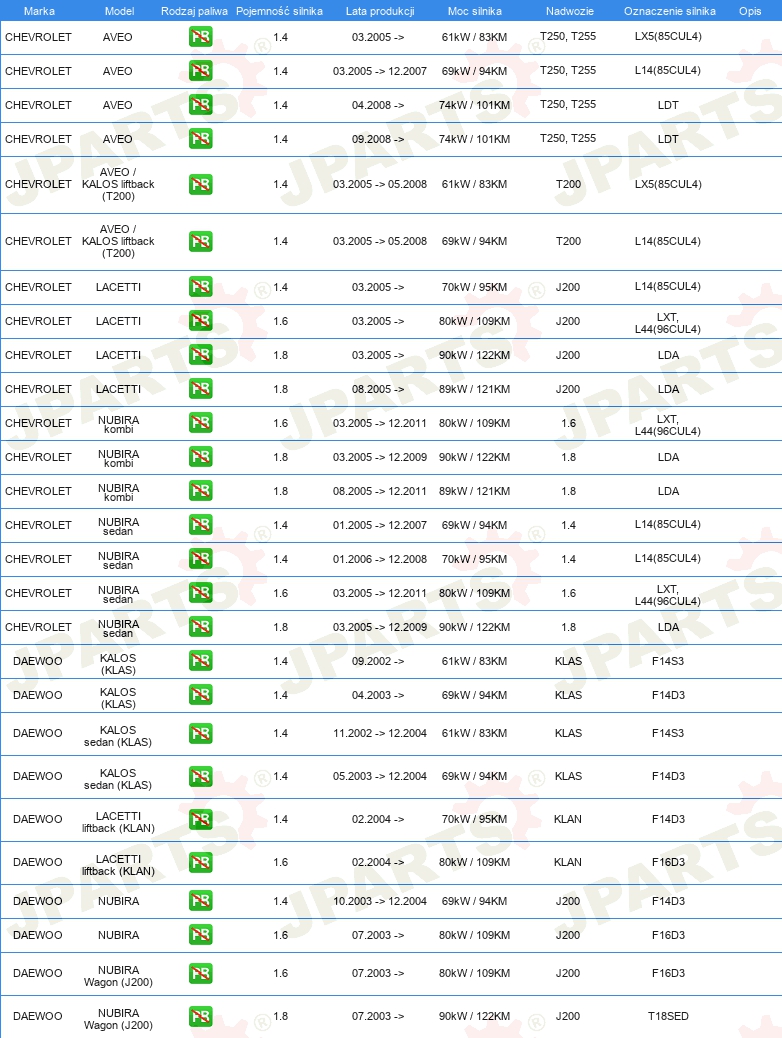
Task: Click the Rodzaj paliwa column header
Action: pyautogui.click(x=194, y=11)
